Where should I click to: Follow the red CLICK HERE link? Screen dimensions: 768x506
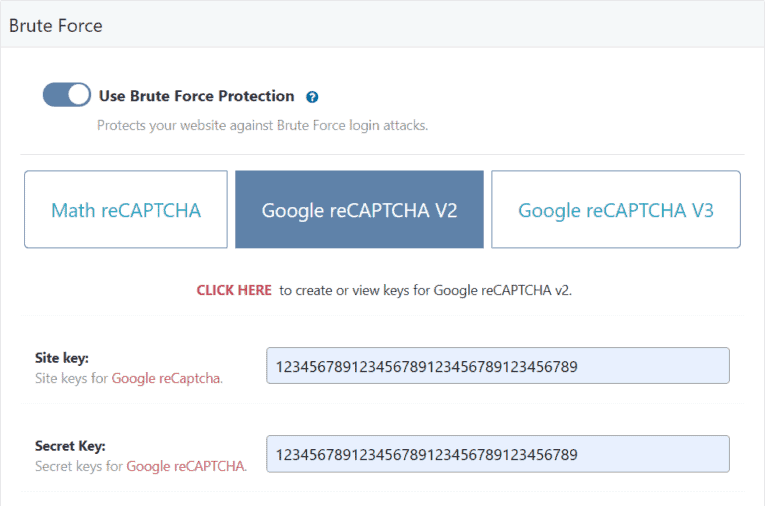click(233, 290)
